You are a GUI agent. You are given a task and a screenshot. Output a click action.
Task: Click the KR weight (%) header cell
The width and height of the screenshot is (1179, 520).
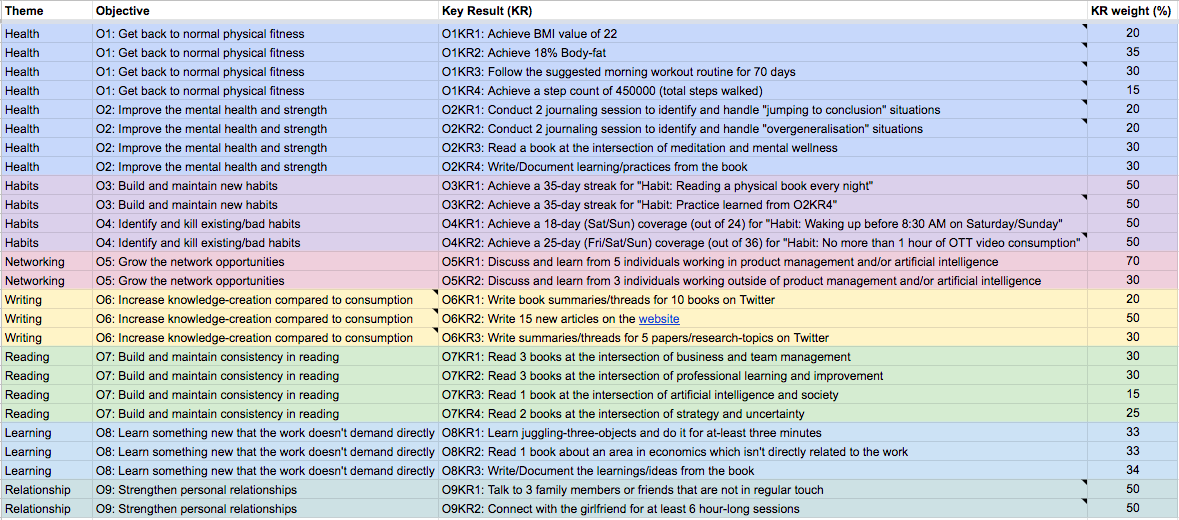[x=1132, y=11]
